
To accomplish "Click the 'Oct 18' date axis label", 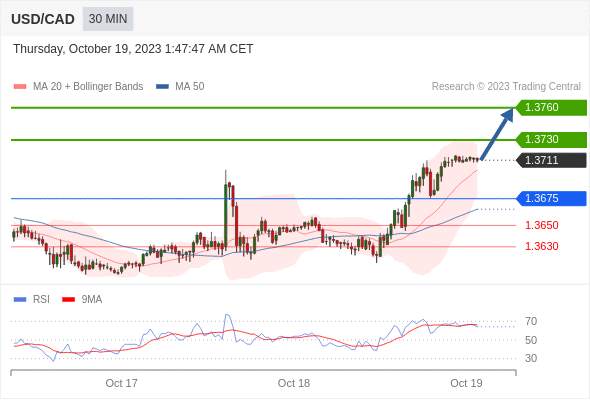I will coord(294,383).
